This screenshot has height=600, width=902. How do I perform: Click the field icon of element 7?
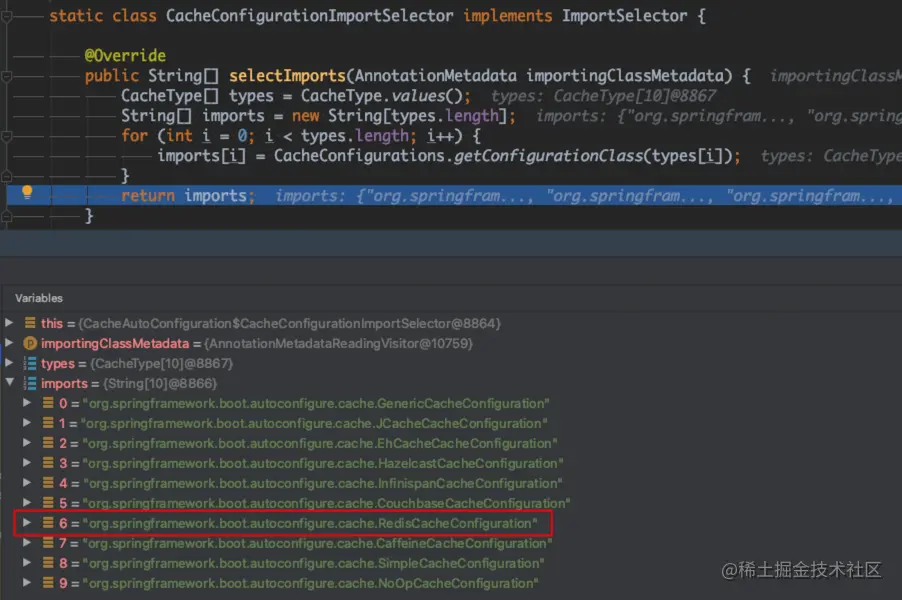(x=48, y=542)
